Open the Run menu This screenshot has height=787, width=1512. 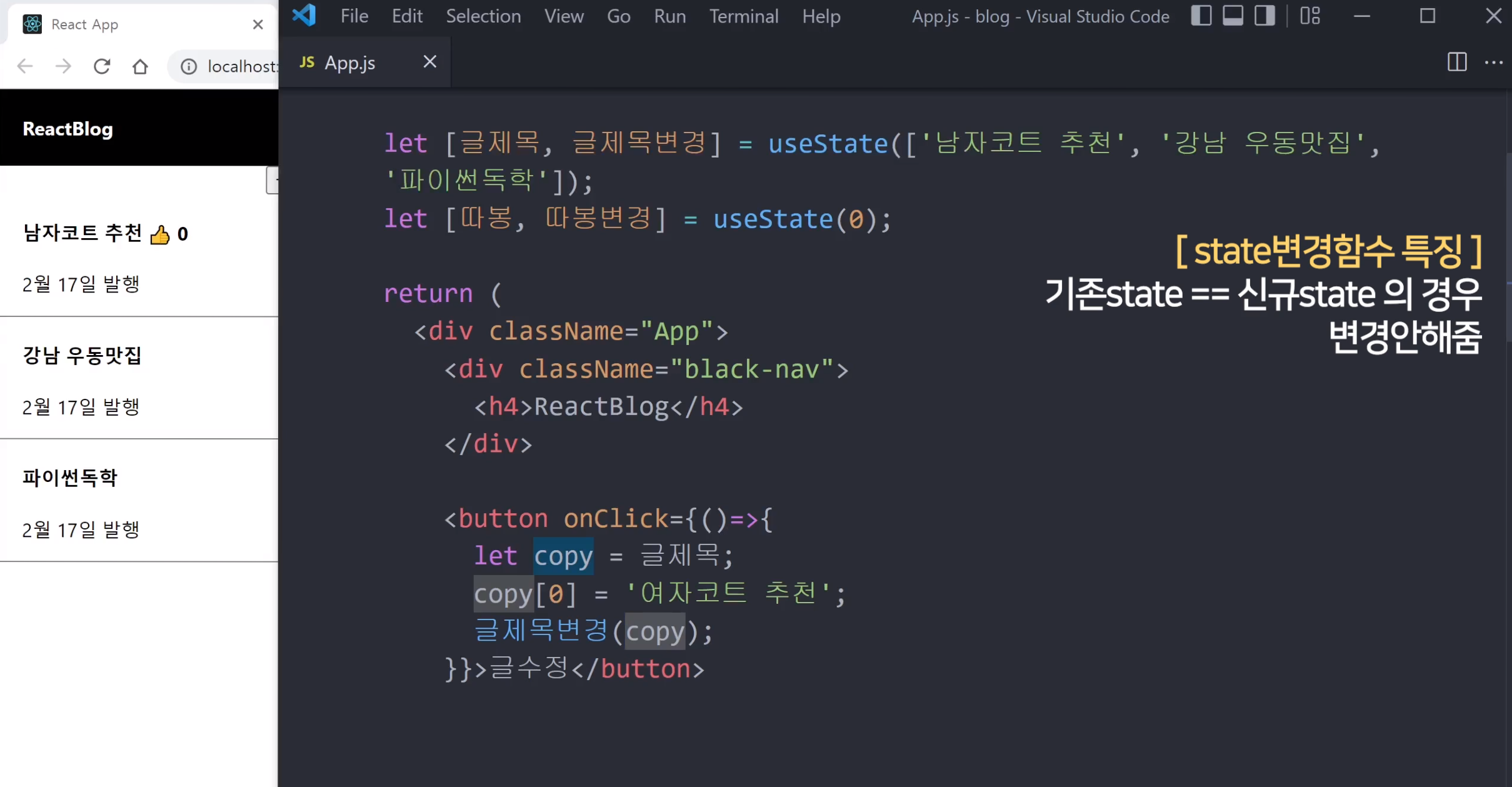670,16
